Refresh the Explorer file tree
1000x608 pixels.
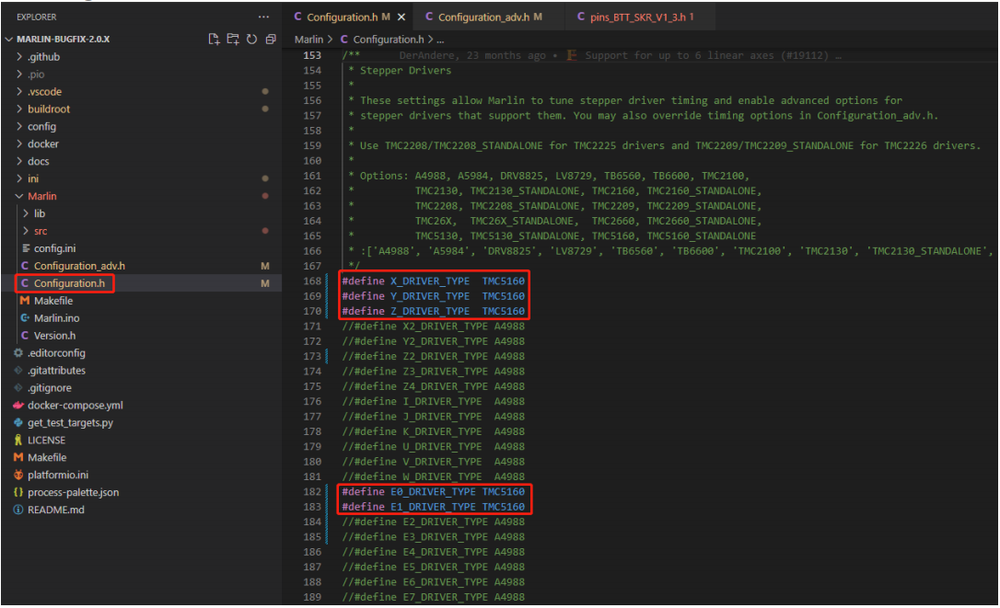click(252, 39)
